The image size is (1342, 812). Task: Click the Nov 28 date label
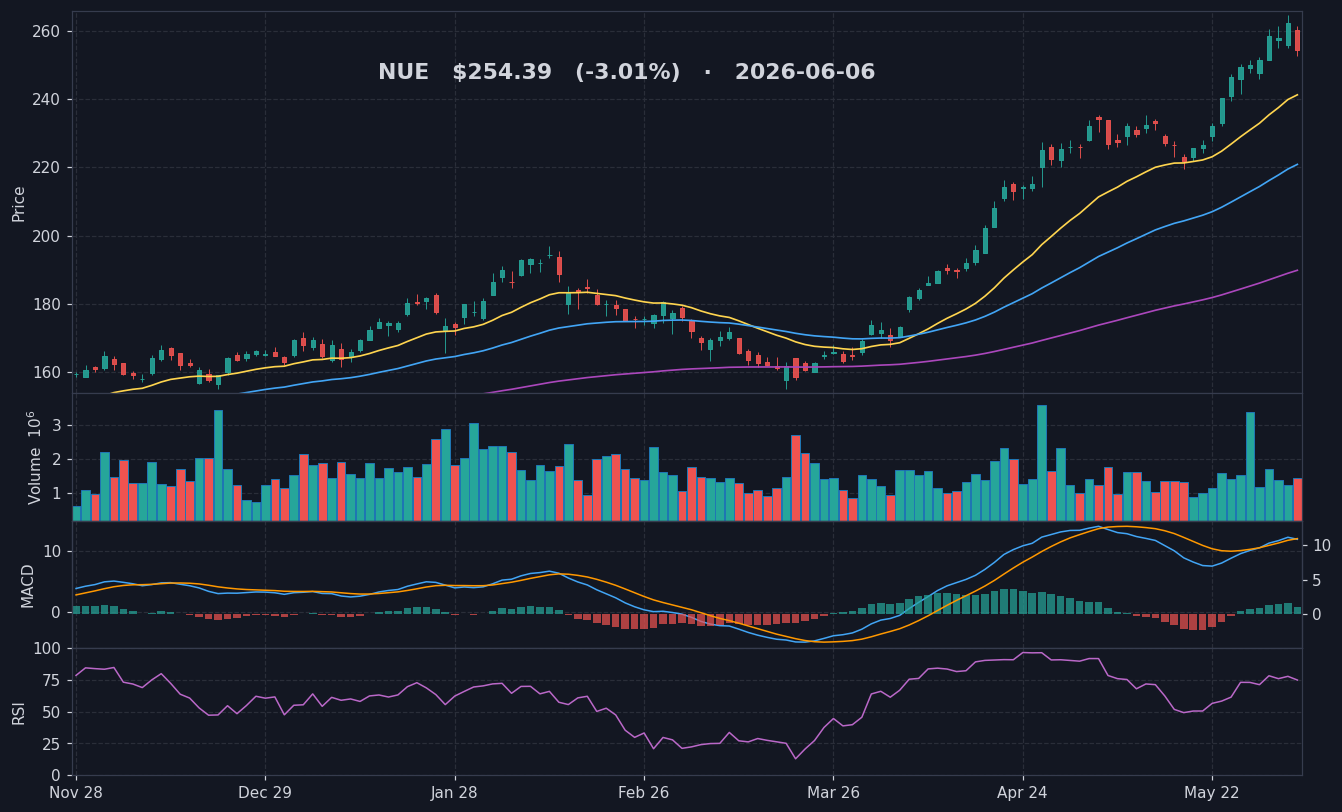76,793
